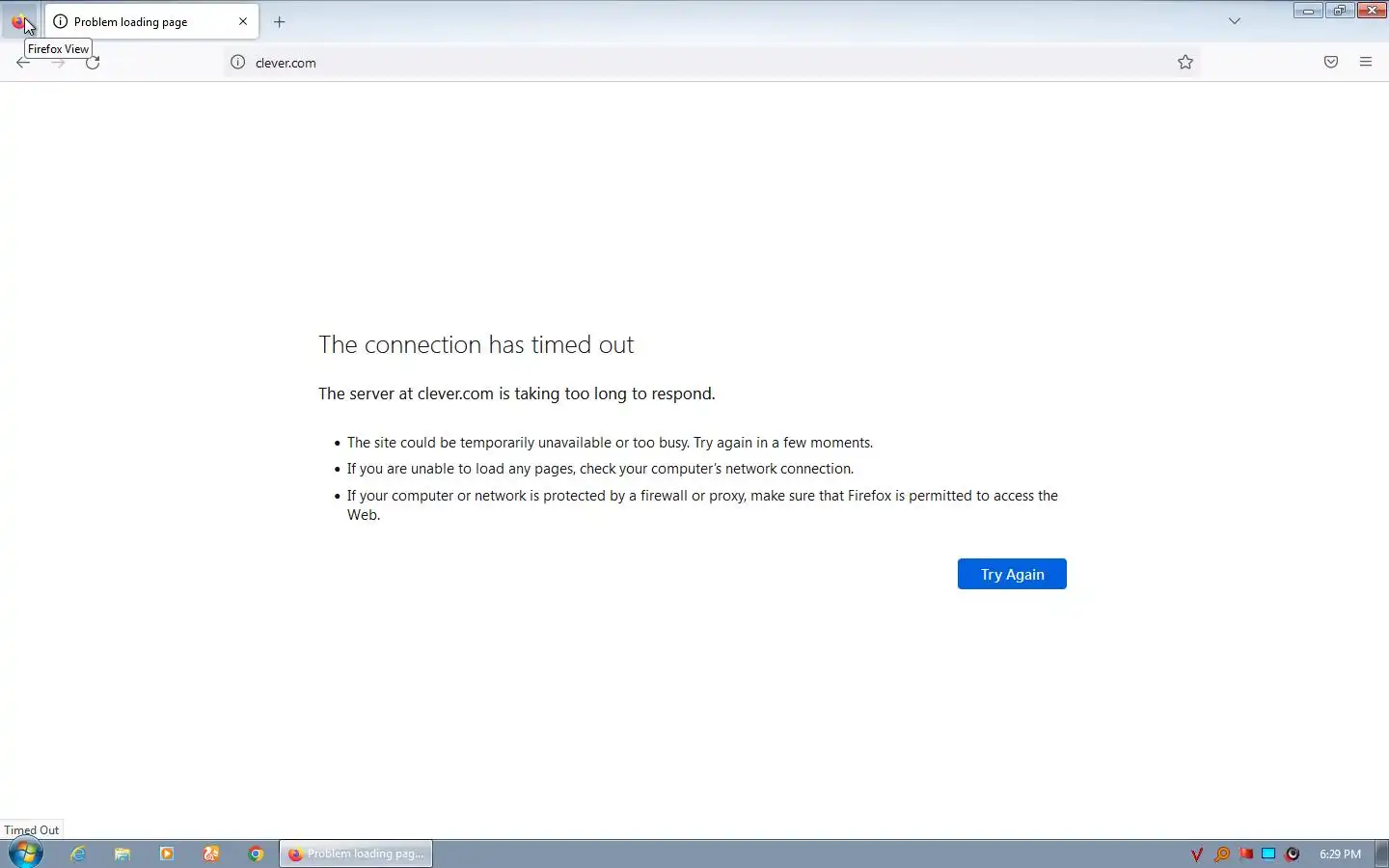Click the red flag tray icon
Viewport: 1389px width, 868px height.
coord(1245,854)
